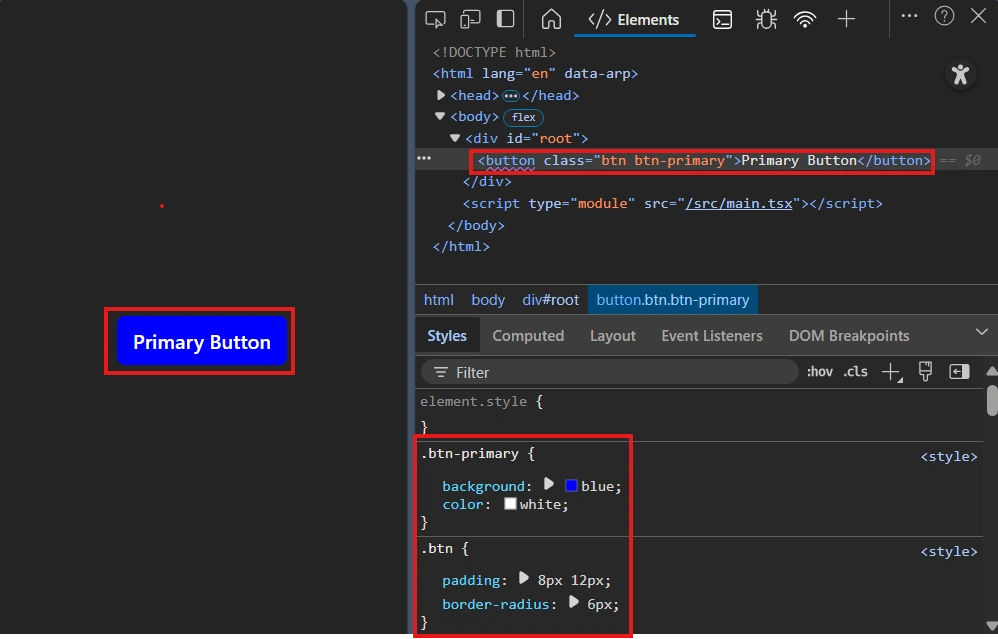
Task: Activate the inspect element picker tool
Action: 435,19
